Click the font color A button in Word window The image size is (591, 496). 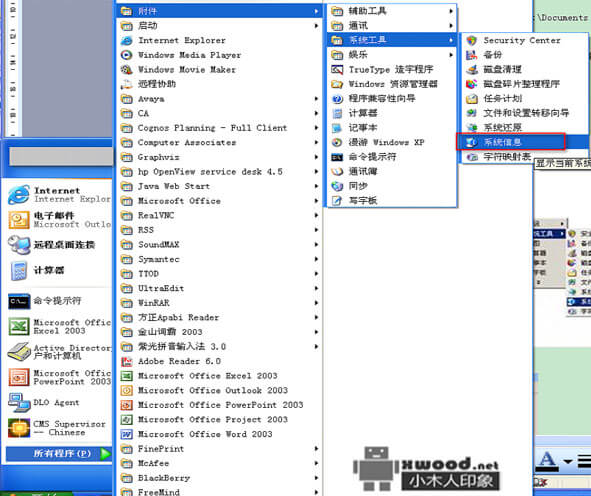click(x=547, y=461)
